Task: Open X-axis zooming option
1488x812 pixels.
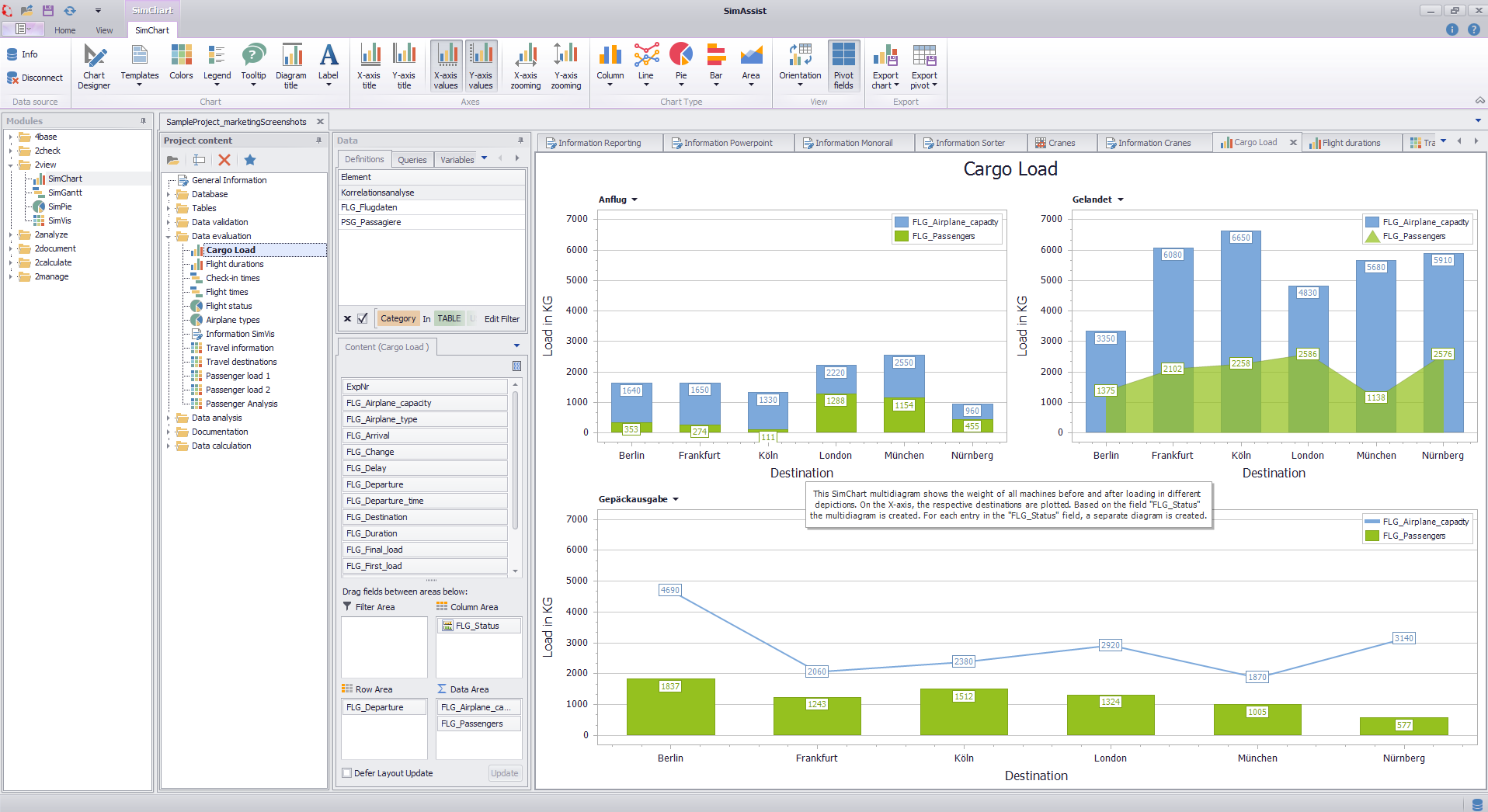Action: coord(526,67)
